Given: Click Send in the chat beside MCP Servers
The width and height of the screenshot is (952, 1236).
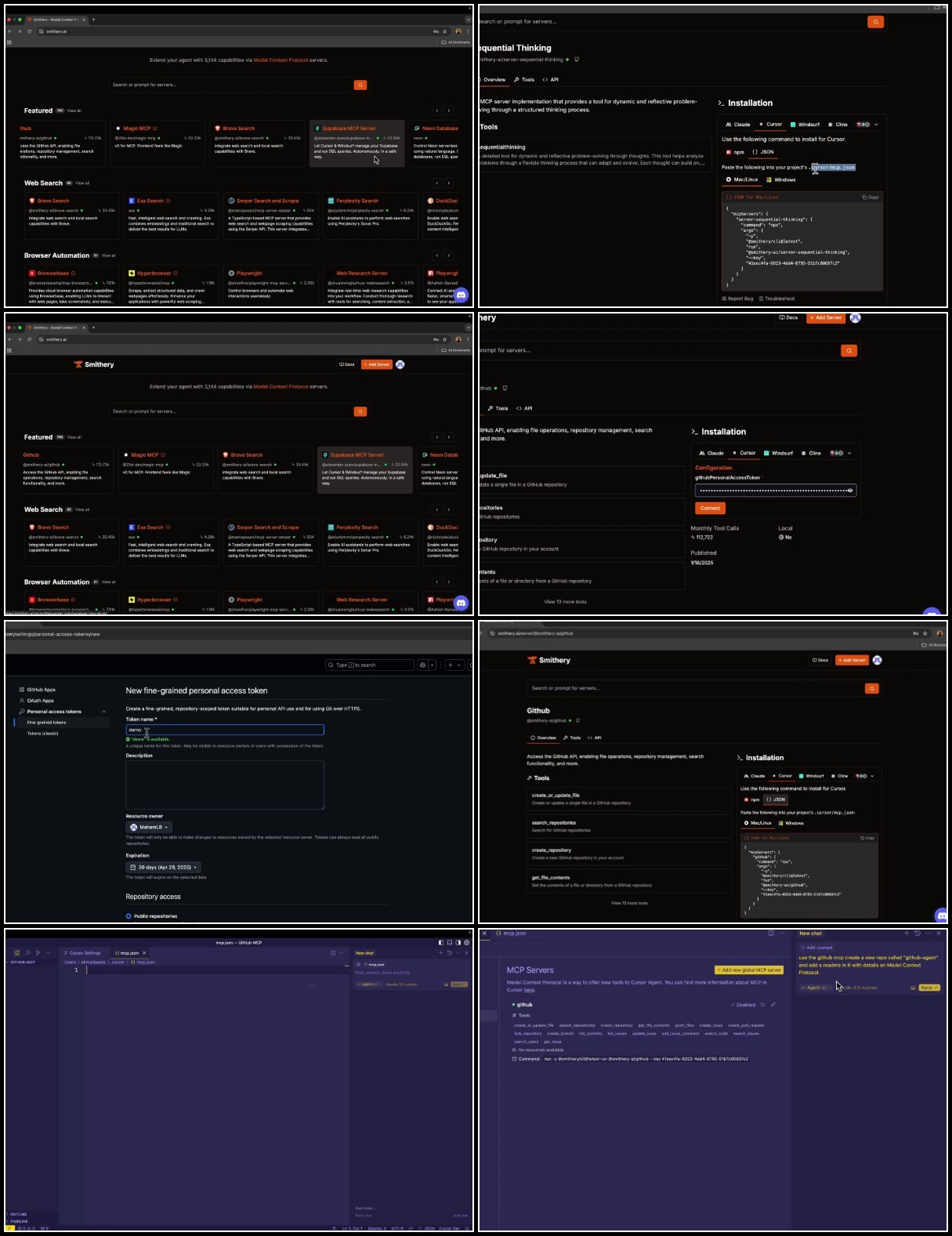Looking at the screenshot, I should 928,988.
